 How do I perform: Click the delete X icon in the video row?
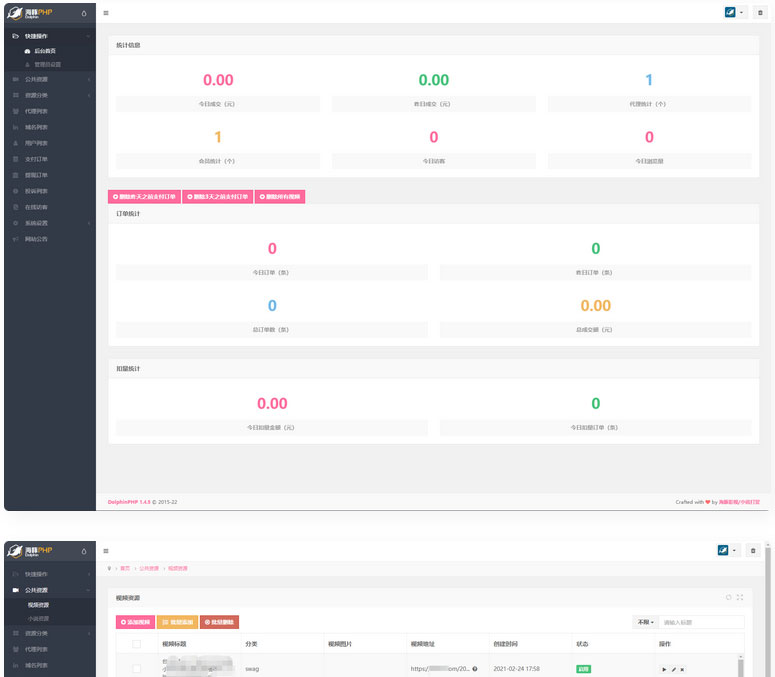point(682,669)
